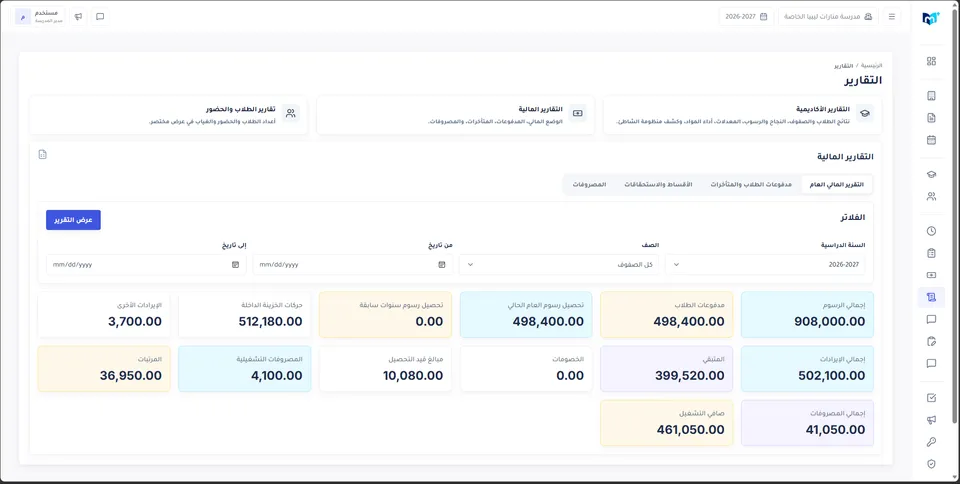Open the clipboard list icon in sidebar
This screenshot has height=484, width=960.
tap(931, 253)
